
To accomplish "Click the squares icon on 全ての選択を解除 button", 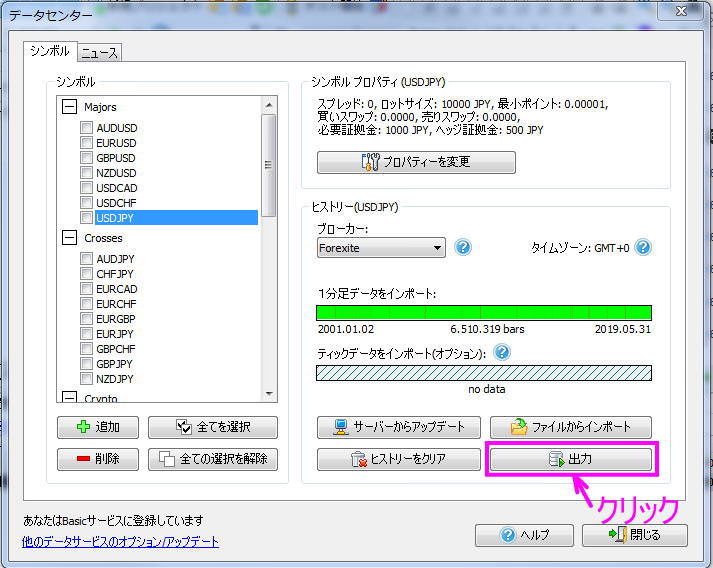I will tap(166, 459).
